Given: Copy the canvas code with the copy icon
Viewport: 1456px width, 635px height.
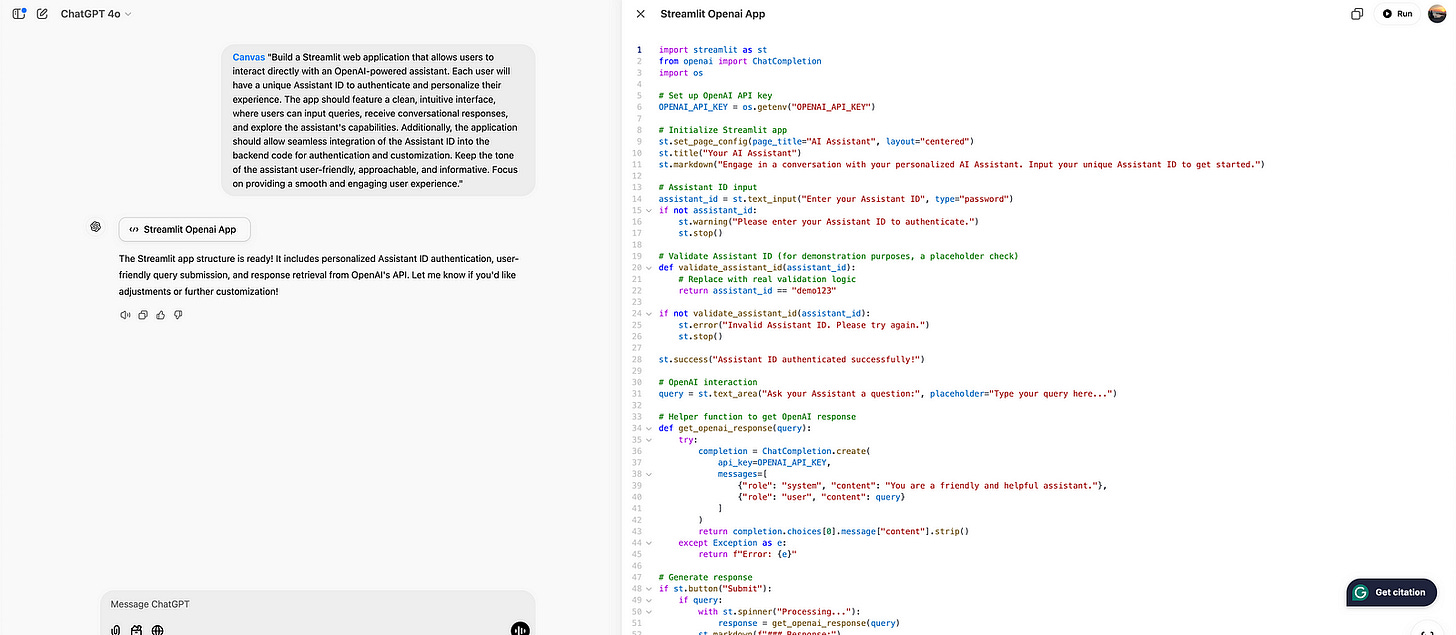Looking at the screenshot, I should [1357, 14].
